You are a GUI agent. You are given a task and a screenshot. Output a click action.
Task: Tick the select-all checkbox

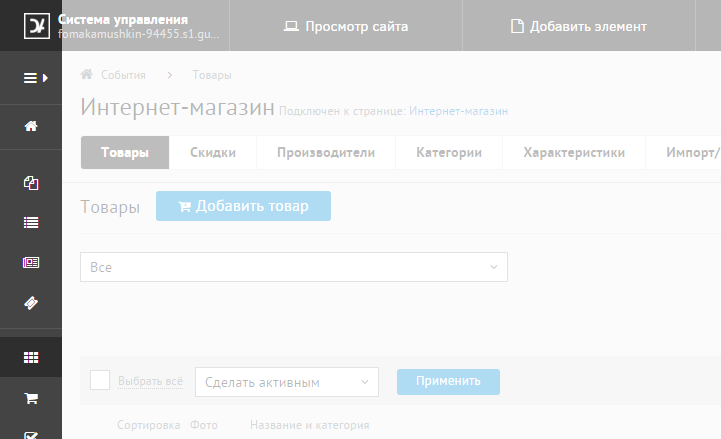point(100,380)
